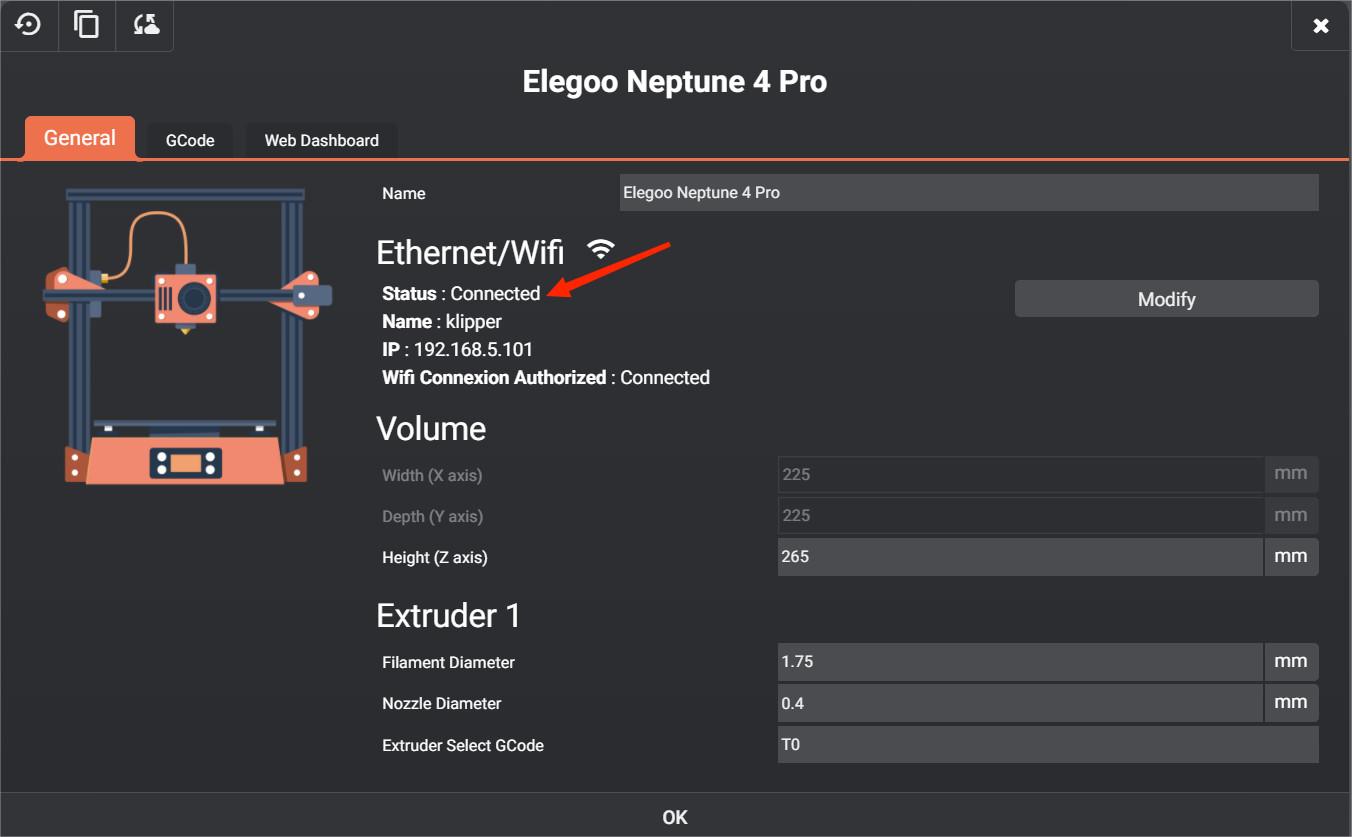Screen dimensions: 1352x837
Task: Click the Depth (Y axis) field
Action: coord(1020,516)
